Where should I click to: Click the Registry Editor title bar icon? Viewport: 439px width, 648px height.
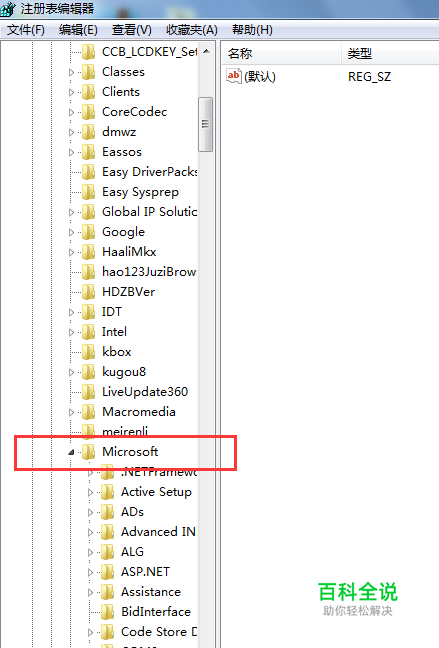point(8,8)
